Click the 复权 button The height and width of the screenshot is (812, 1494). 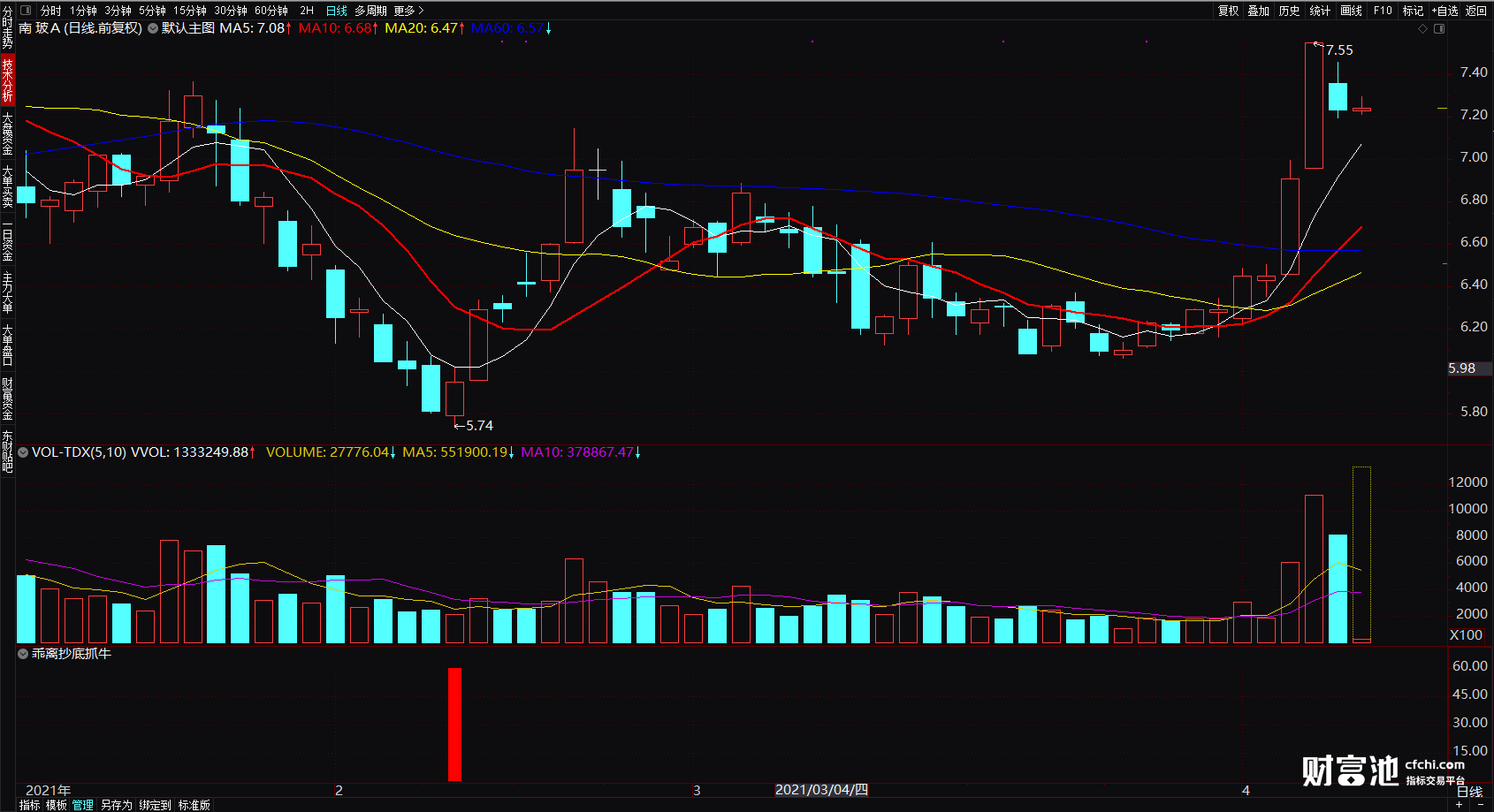1229,11
